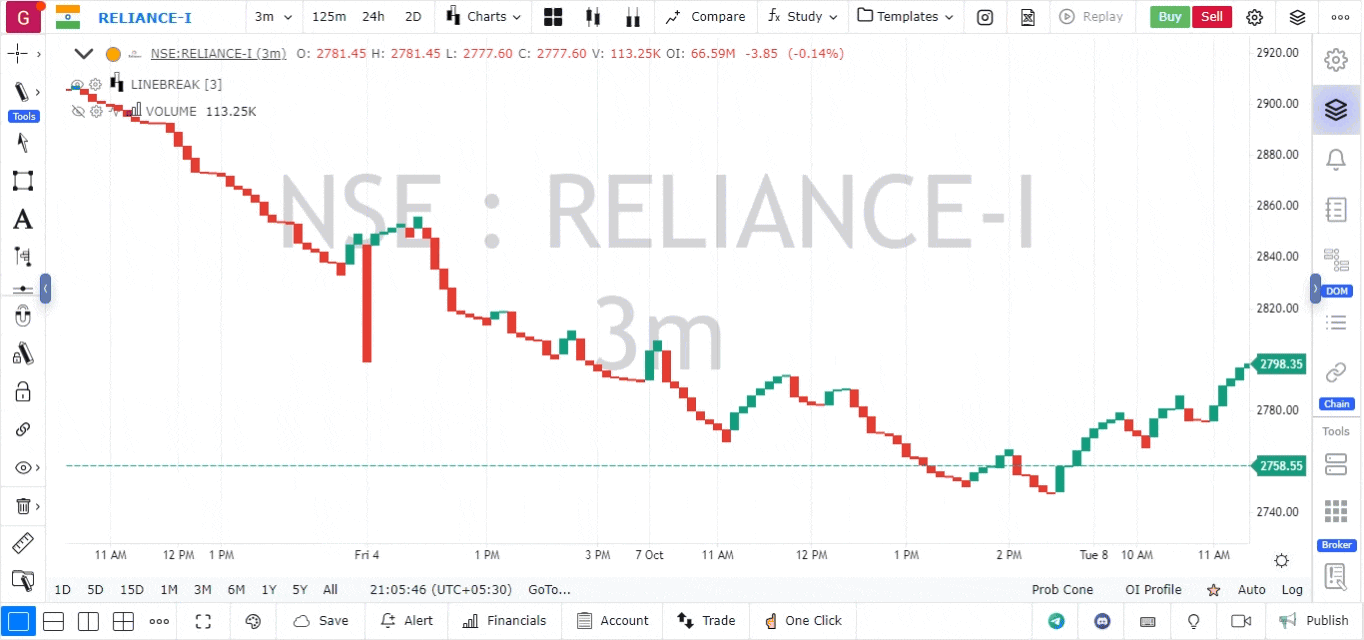Click the Telegram icon in bottom bar

coord(1056,621)
